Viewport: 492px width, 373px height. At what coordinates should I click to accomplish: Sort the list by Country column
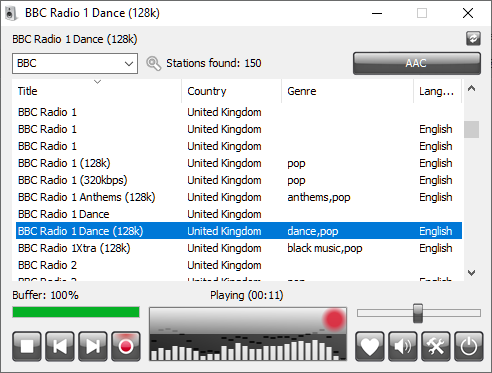pos(232,91)
